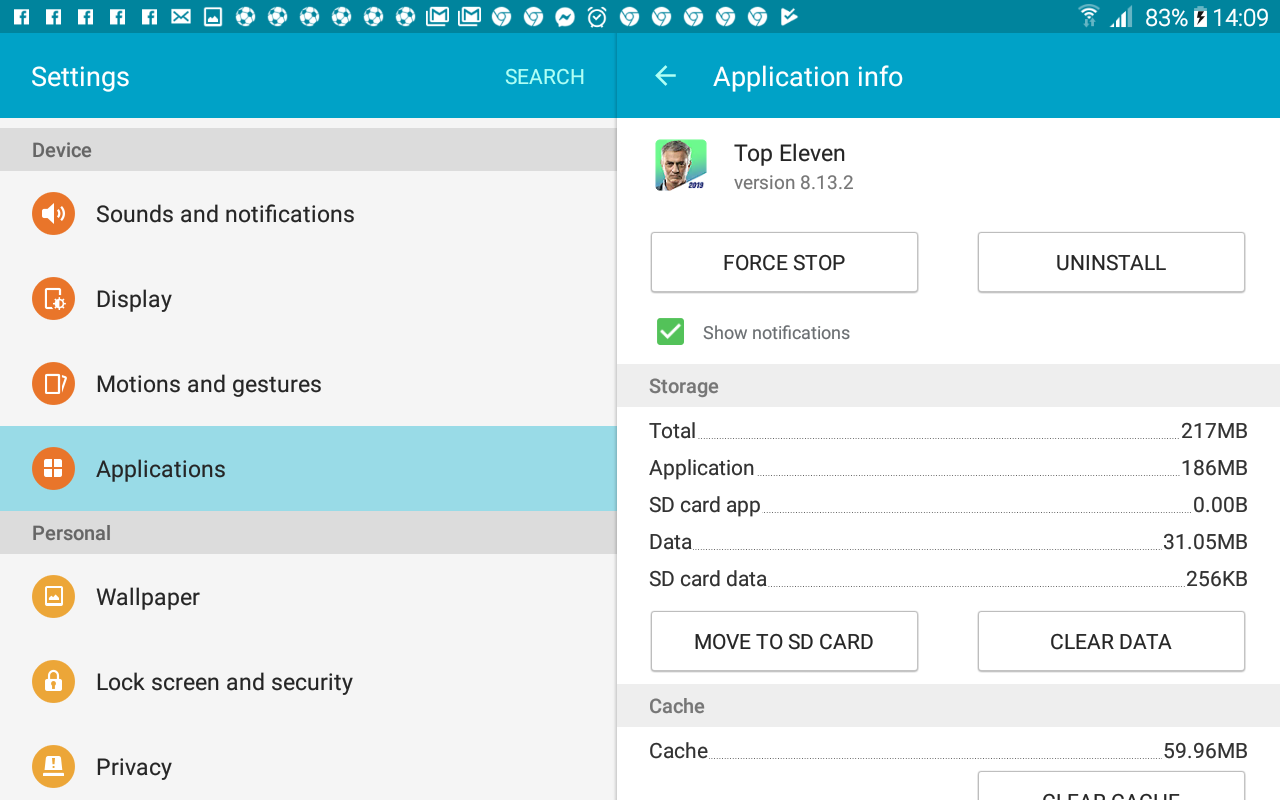Tap the Top Eleven app icon

(681, 165)
